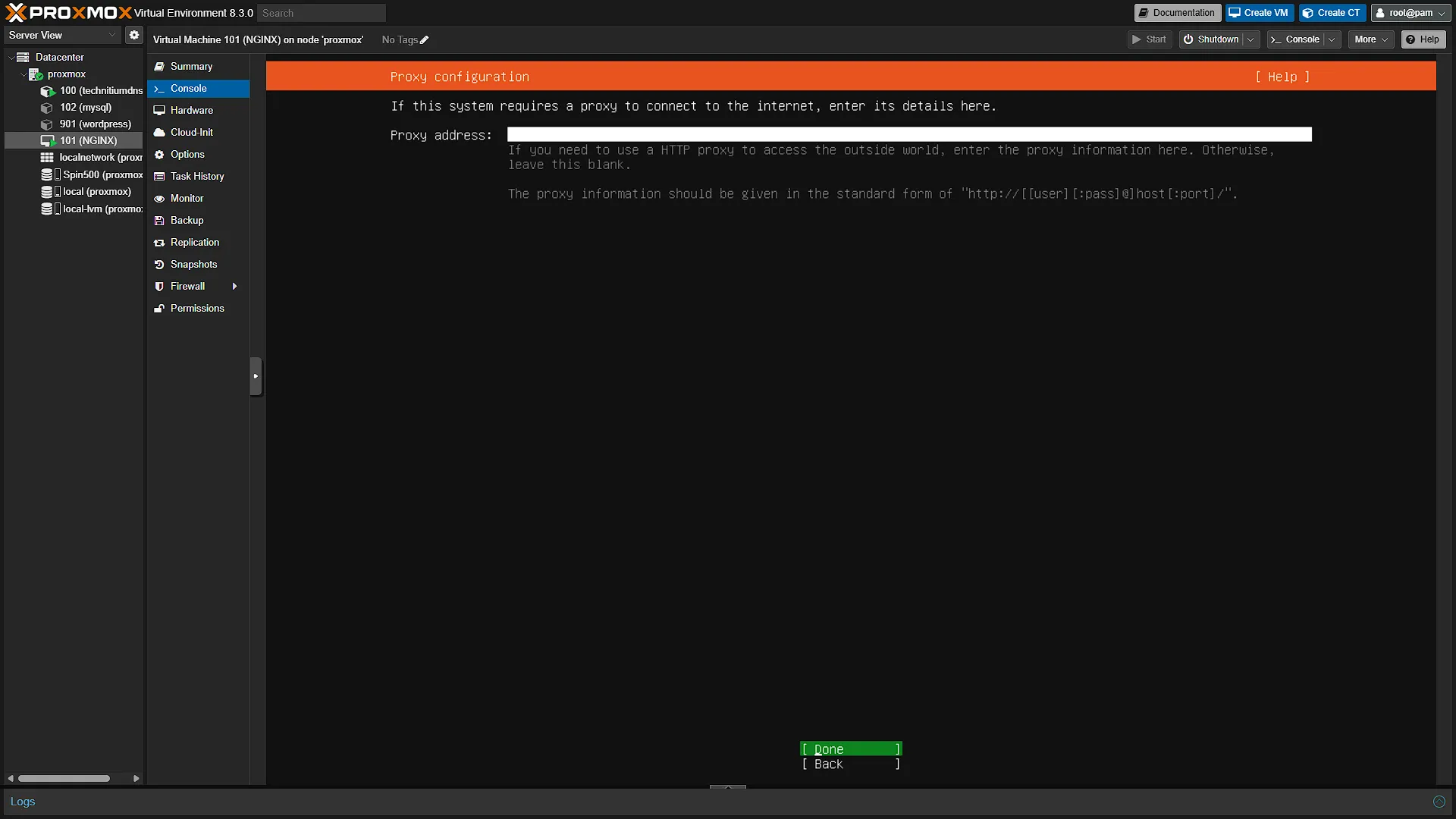
Task: Click the Shutdown button
Action: (1211, 39)
